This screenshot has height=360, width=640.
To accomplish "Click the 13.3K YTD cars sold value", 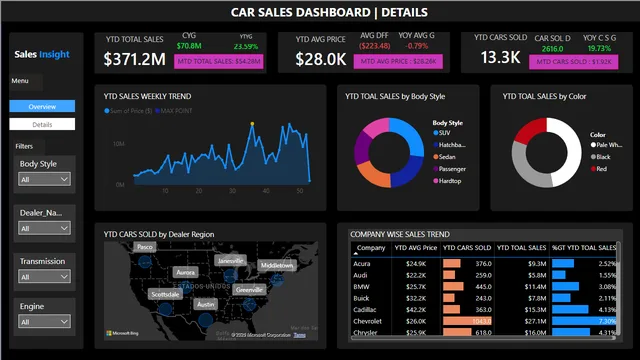I will [x=500, y=58].
